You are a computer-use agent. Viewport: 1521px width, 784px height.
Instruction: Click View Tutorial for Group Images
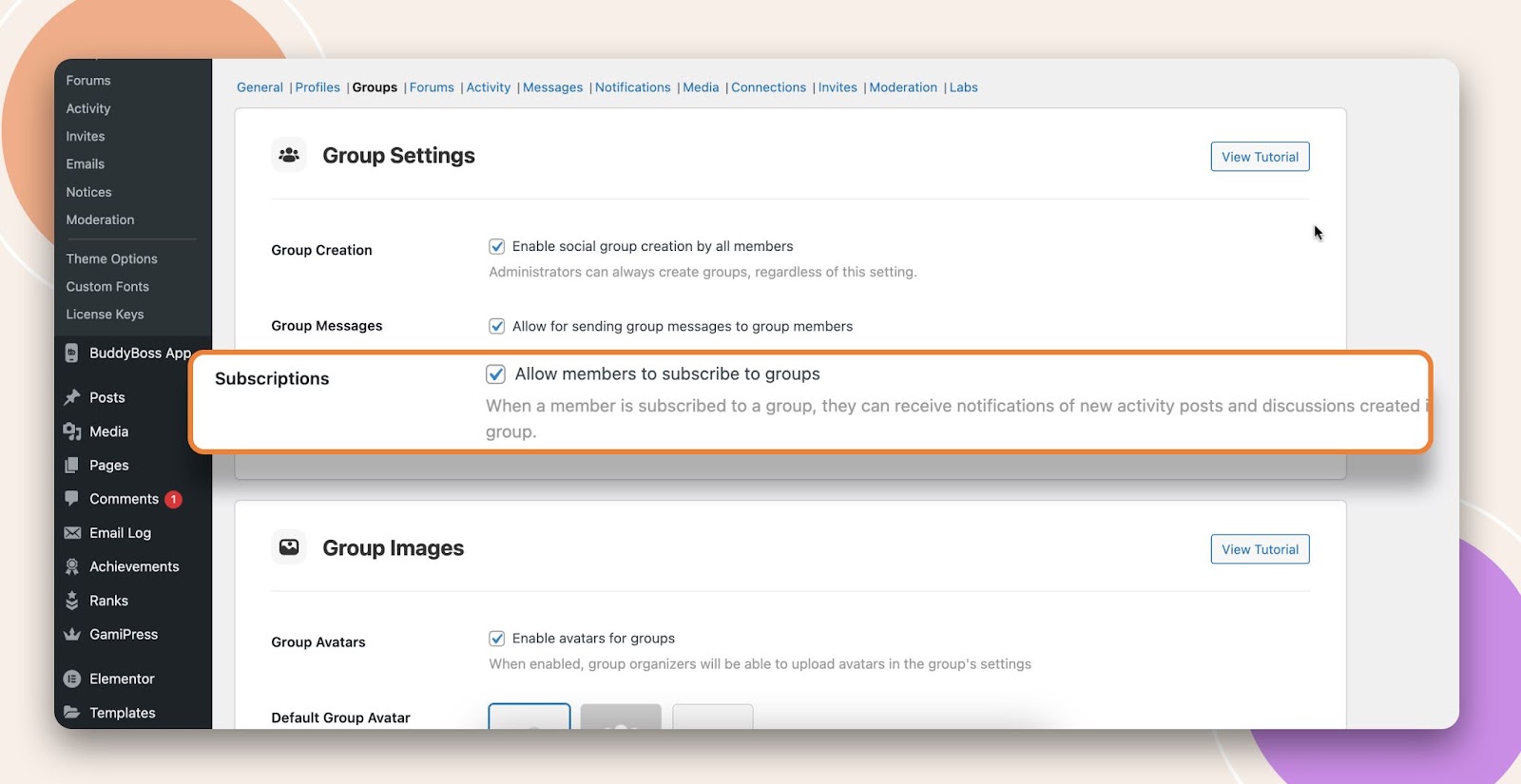pos(1260,549)
